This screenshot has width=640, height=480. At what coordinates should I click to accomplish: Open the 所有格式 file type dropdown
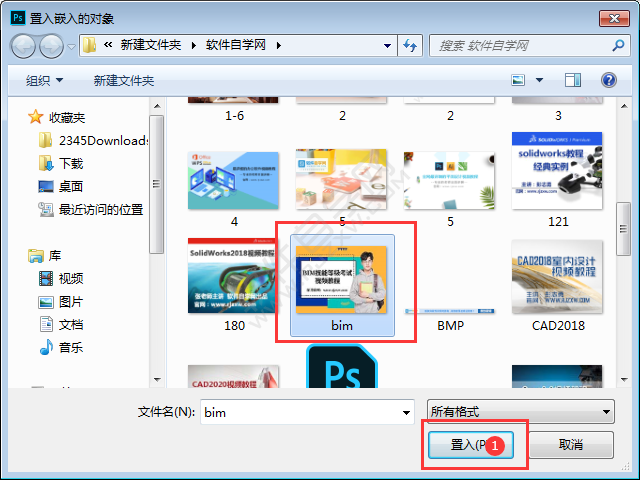point(520,411)
